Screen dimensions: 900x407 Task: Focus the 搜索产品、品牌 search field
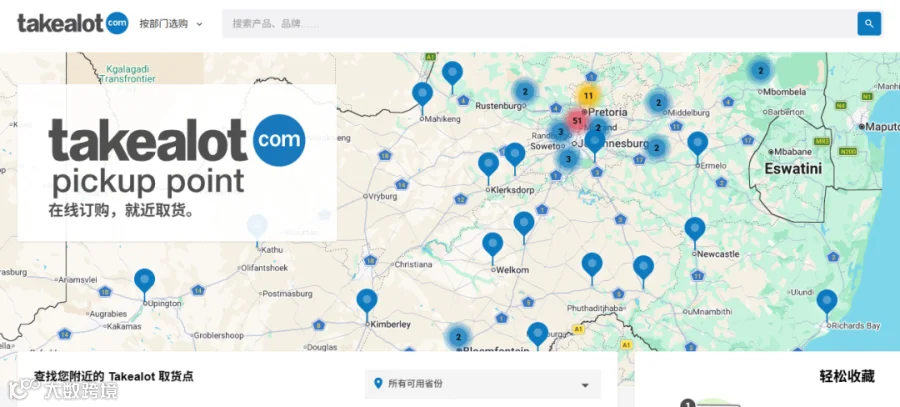(x=538, y=24)
